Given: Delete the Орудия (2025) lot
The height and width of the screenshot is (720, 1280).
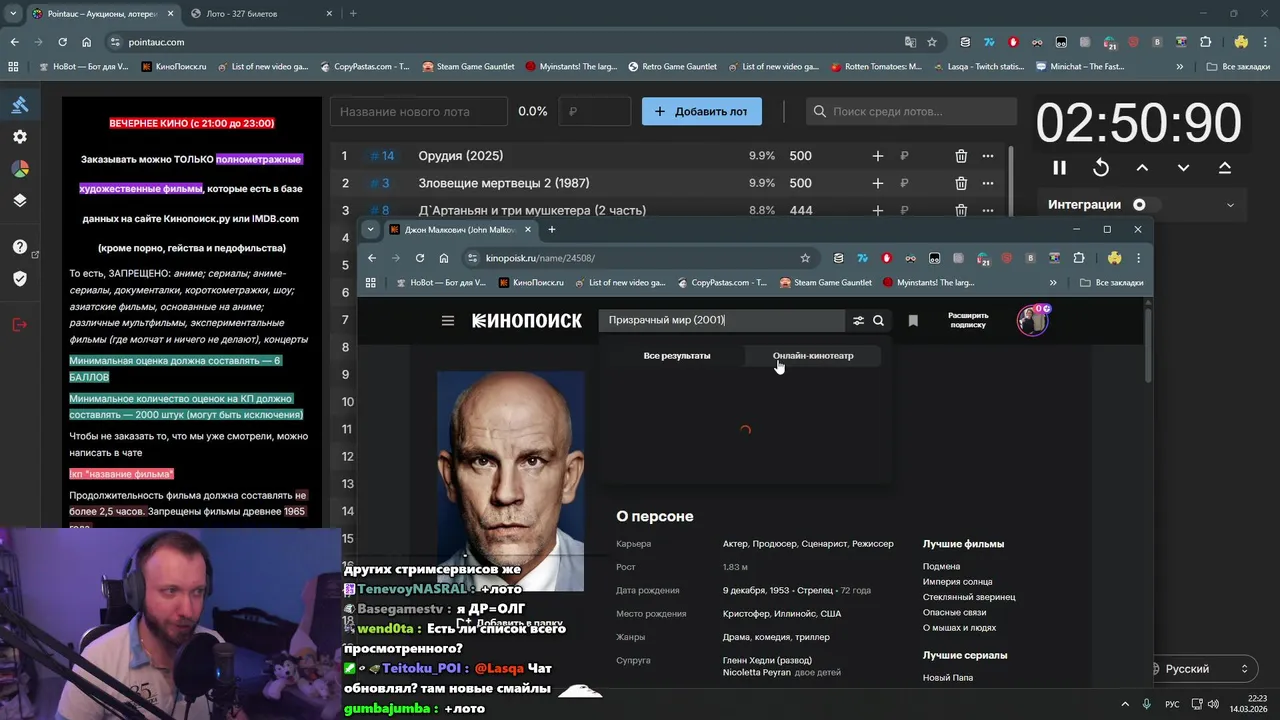Looking at the screenshot, I should pos(961,156).
